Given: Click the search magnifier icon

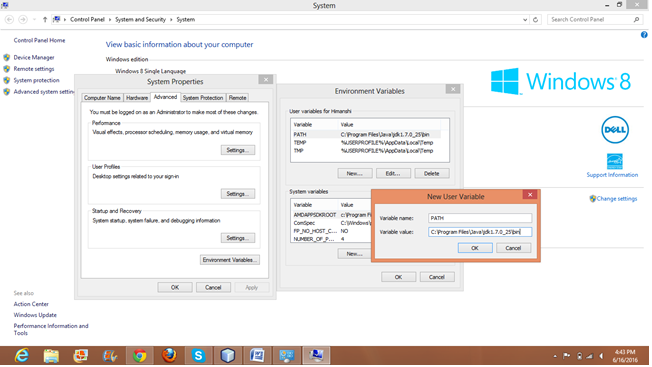Looking at the screenshot, I should [636, 20].
